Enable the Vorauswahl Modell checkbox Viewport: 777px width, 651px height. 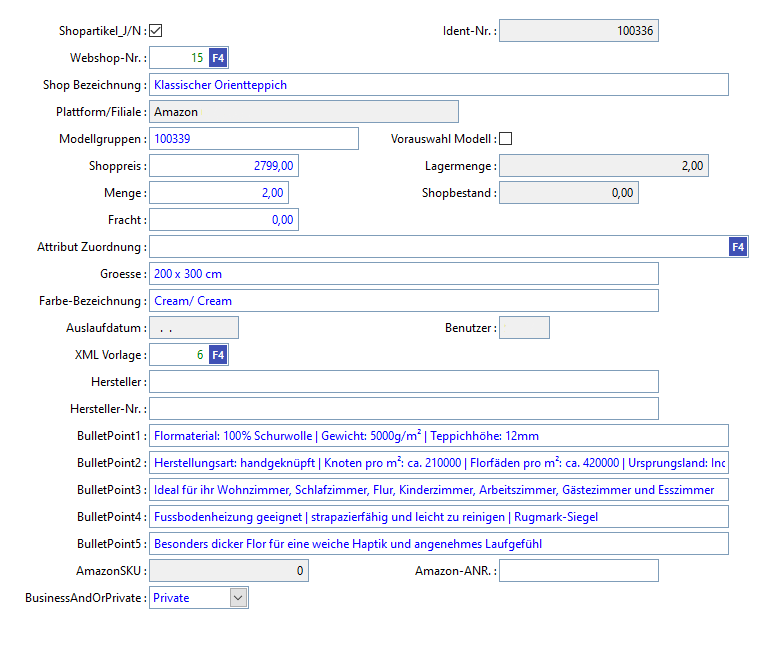coord(505,139)
